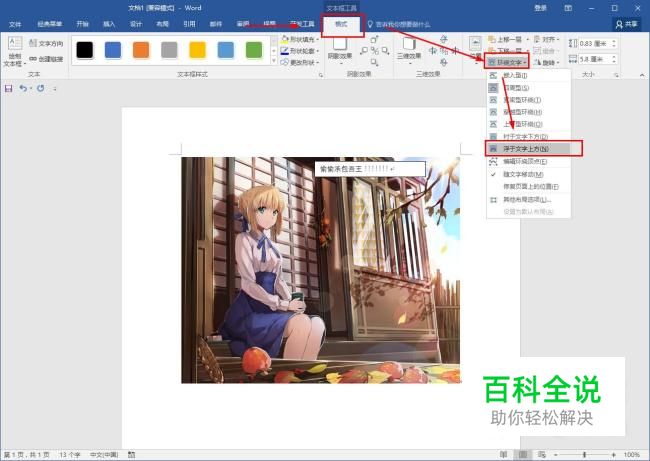Click the 3-D tilt right icon

455,51
